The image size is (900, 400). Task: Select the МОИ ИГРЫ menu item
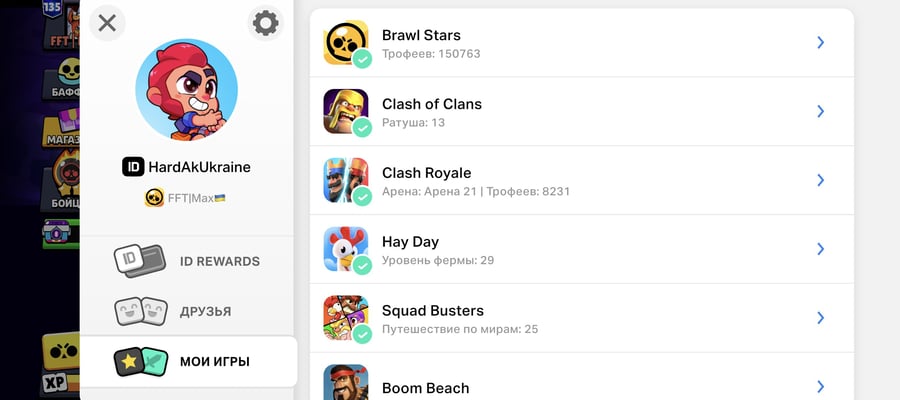(x=188, y=362)
